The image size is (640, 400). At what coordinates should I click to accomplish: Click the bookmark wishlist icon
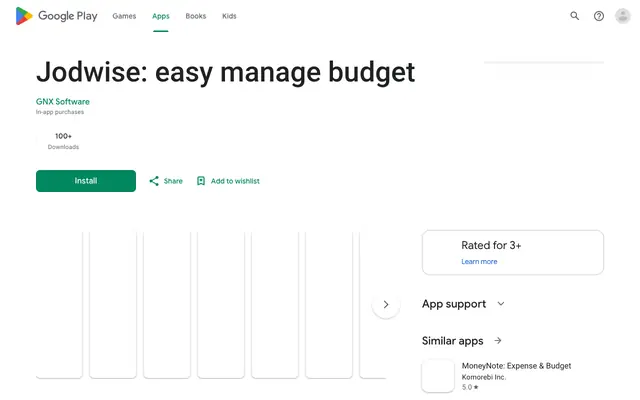(x=201, y=181)
